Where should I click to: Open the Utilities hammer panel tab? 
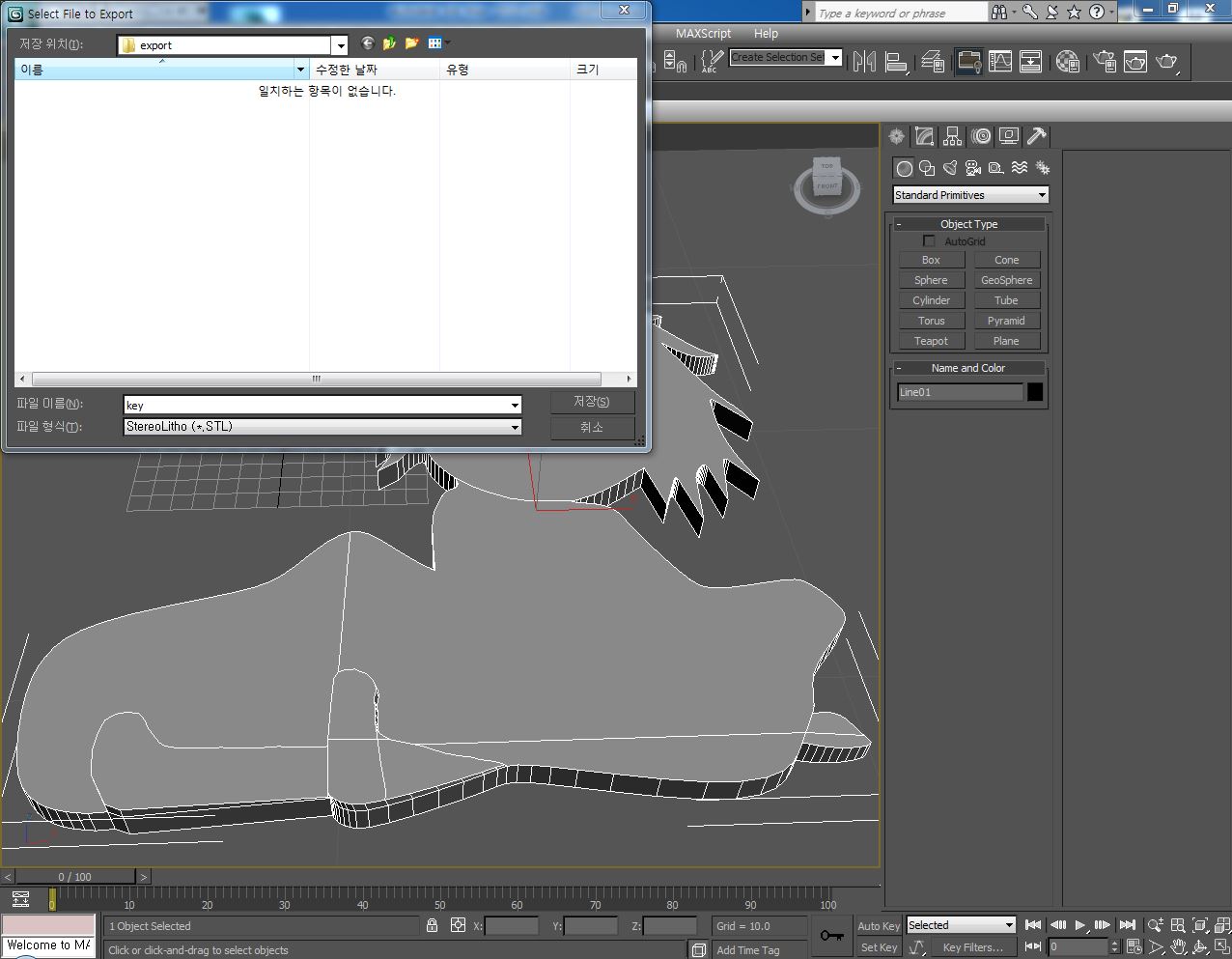tap(1037, 136)
